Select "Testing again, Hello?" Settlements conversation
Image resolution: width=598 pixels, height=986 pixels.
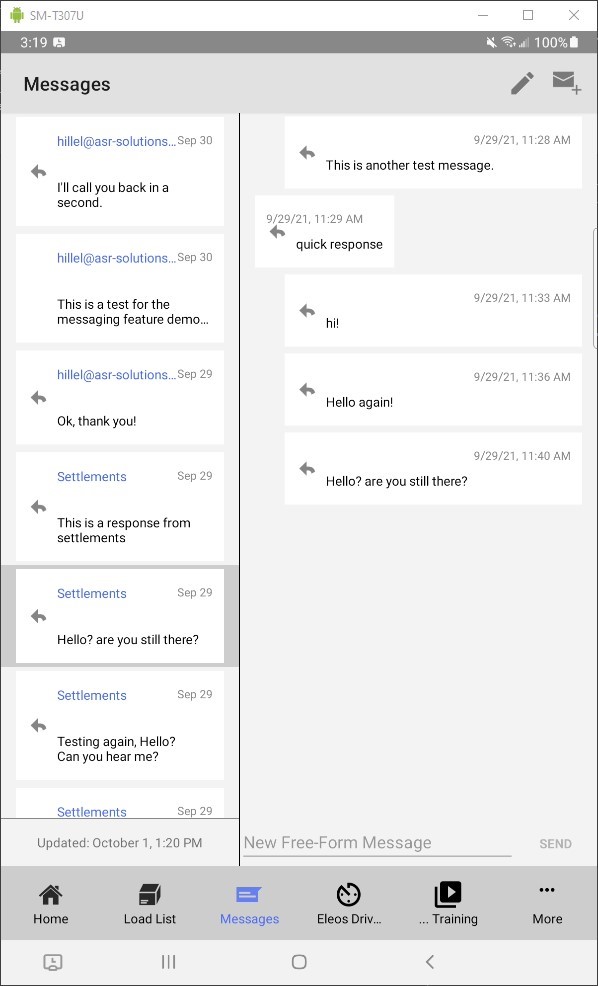click(x=119, y=725)
